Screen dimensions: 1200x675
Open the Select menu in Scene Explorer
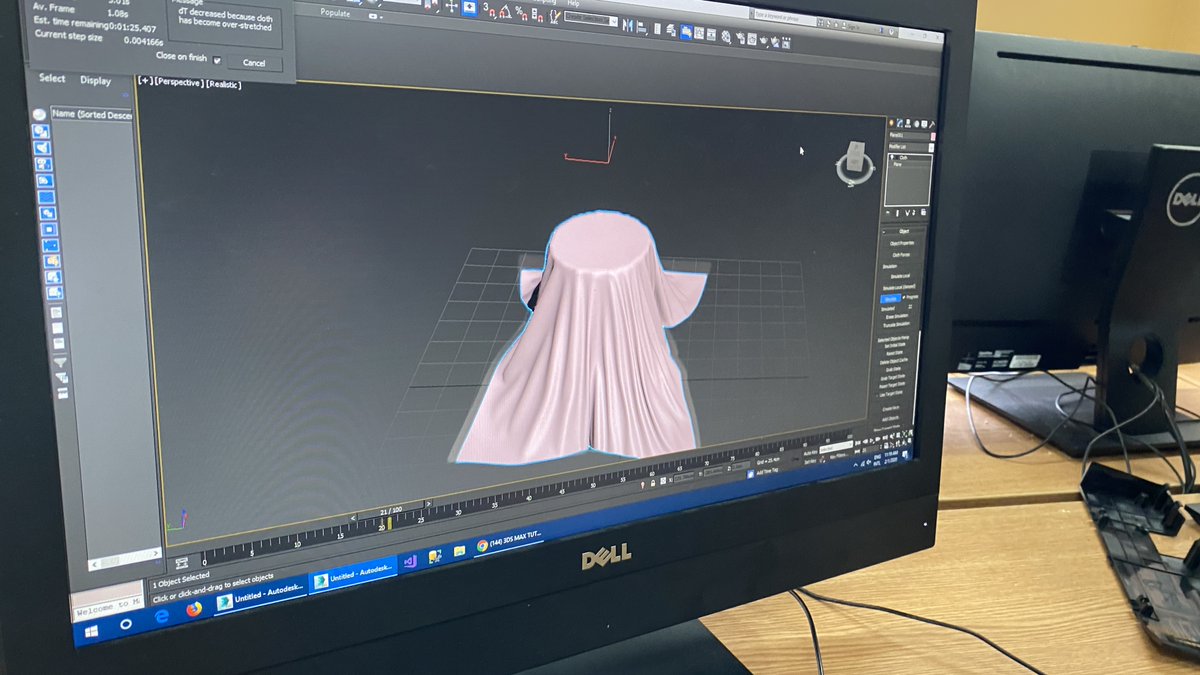(x=52, y=78)
